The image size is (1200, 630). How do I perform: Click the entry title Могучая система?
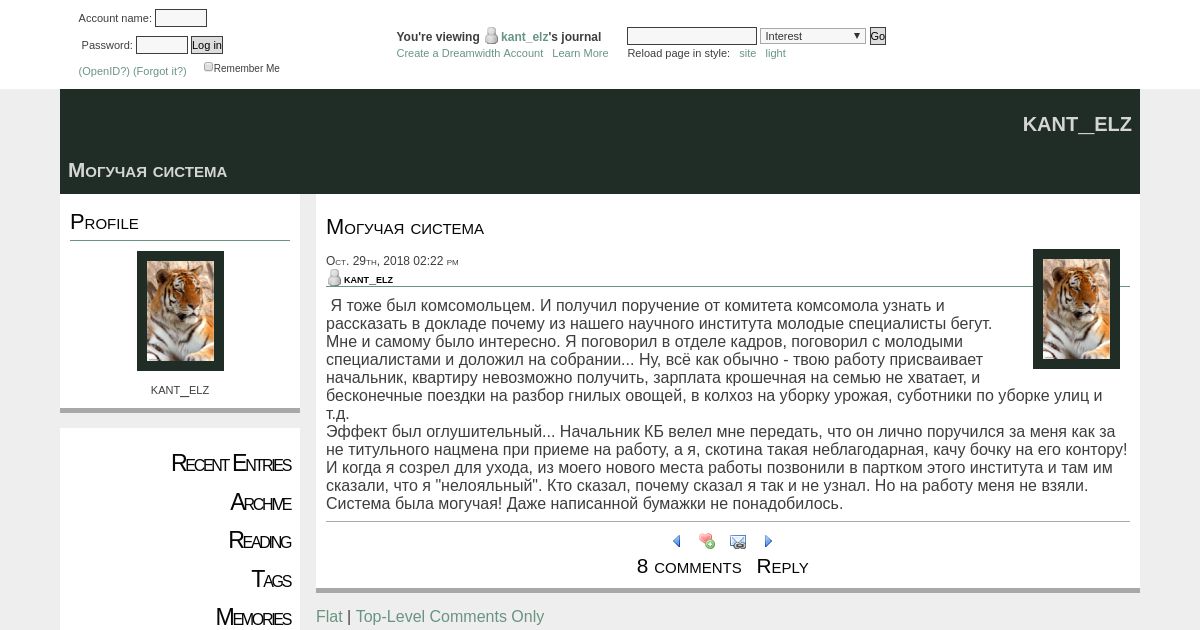pyautogui.click(x=405, y=228)
